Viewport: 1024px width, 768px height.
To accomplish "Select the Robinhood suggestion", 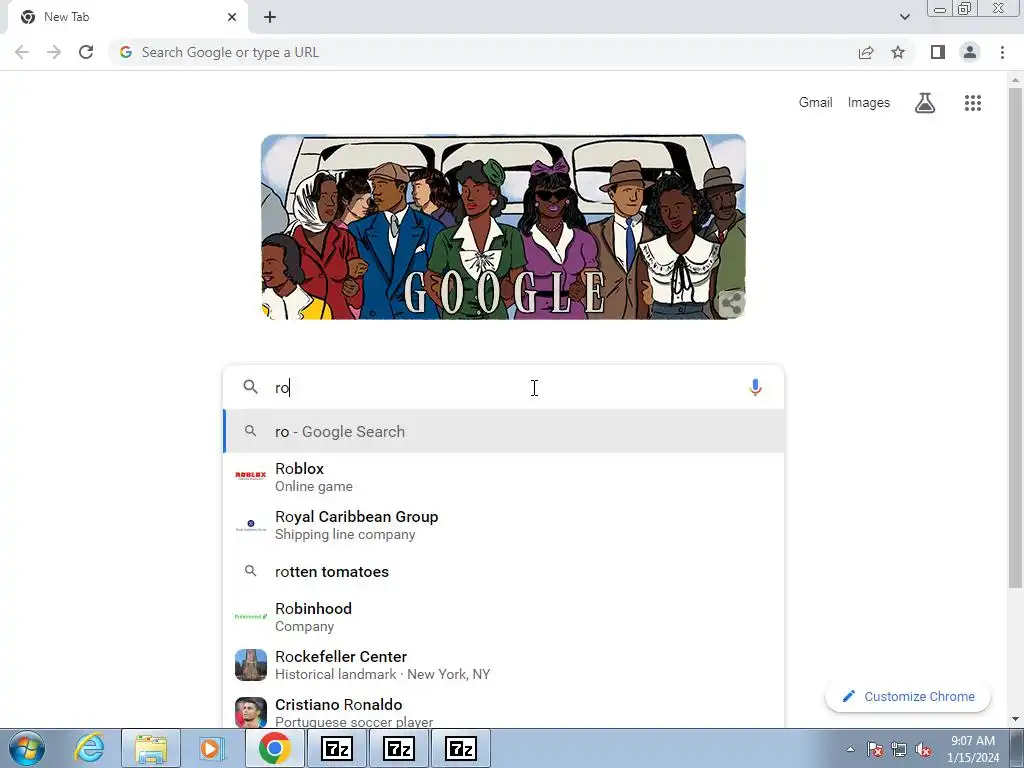I will 503,616.
